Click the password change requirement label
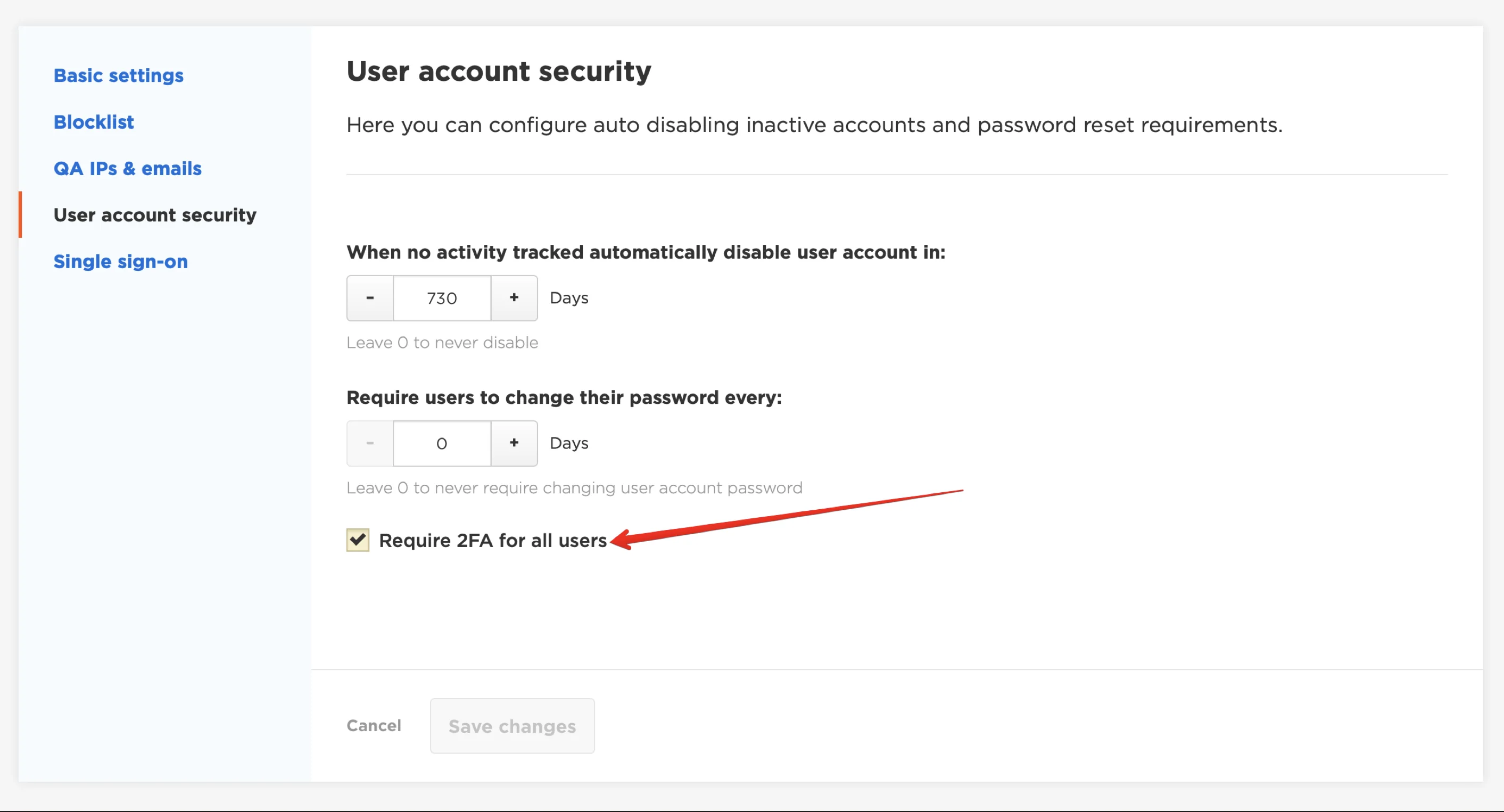This screenshot has width=1504, height=812. pyautogui.click(x=564, y=397)
